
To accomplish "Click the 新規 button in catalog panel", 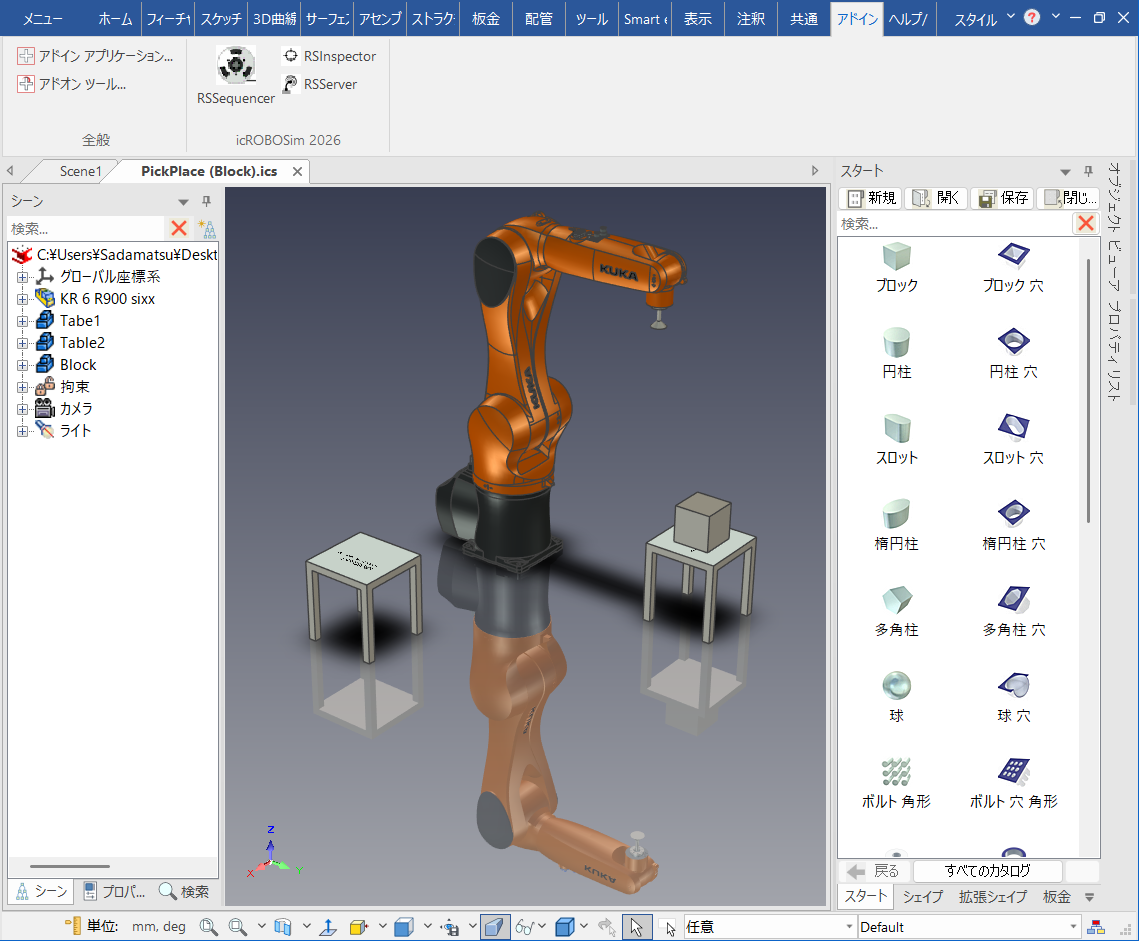I will click(x=871, y=198).
